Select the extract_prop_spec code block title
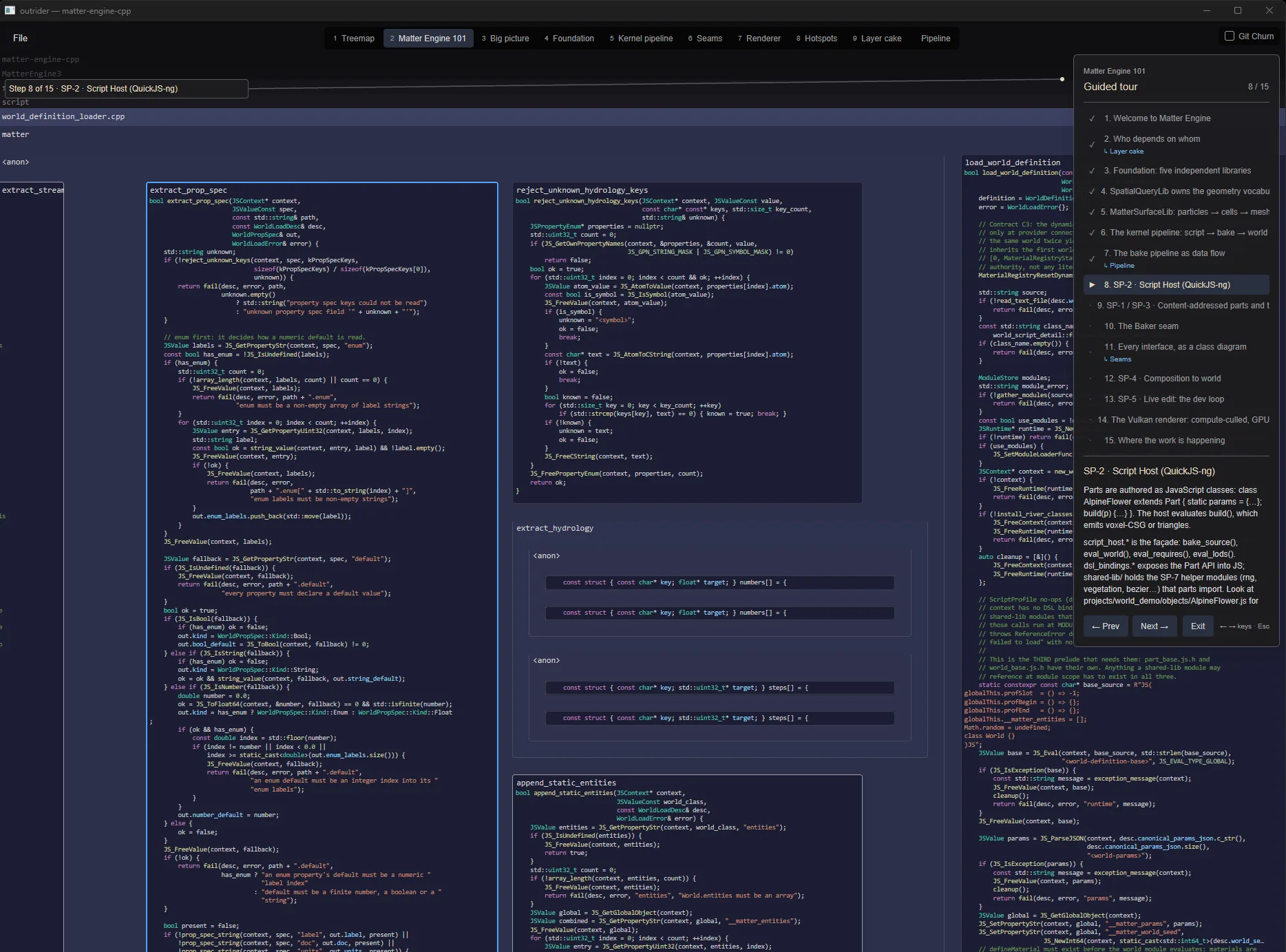 pos(189,190)
